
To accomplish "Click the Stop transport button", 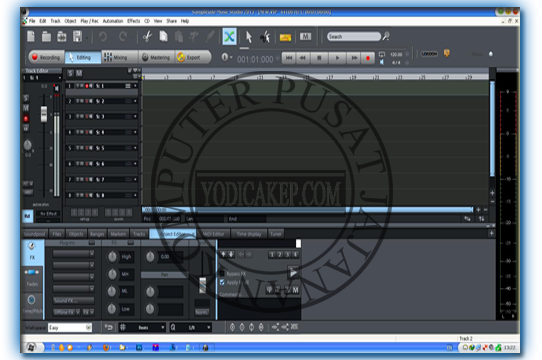I will 319,58.
